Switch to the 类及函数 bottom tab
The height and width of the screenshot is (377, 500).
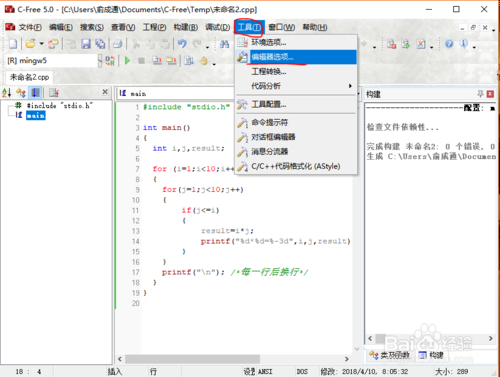point(389,355)
